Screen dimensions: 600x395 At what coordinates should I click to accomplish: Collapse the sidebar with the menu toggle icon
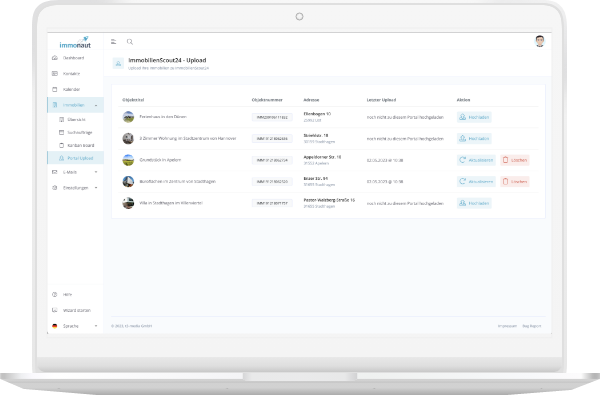click(114, 42)
